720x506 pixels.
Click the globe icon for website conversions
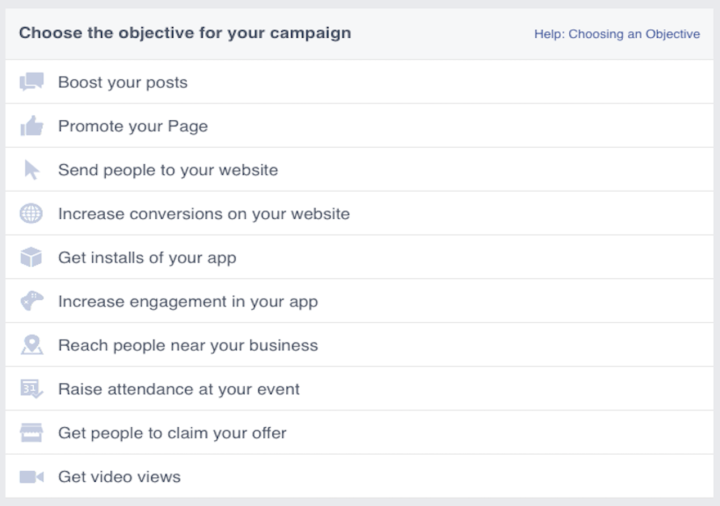pyautogui.click(x=31, y=214)
